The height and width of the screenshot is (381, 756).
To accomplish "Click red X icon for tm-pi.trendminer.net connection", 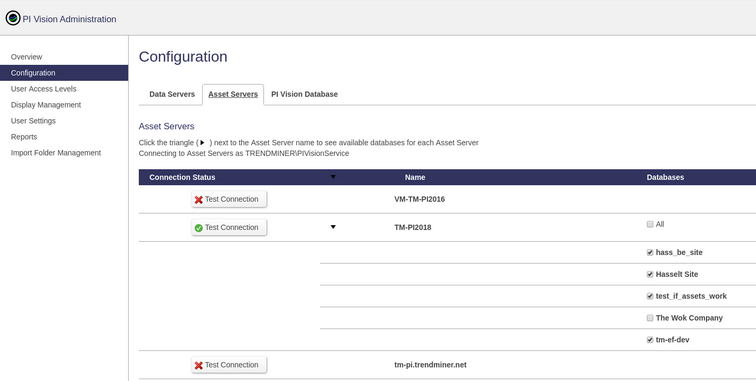I will pyautogui.click(x=198, y=366).
